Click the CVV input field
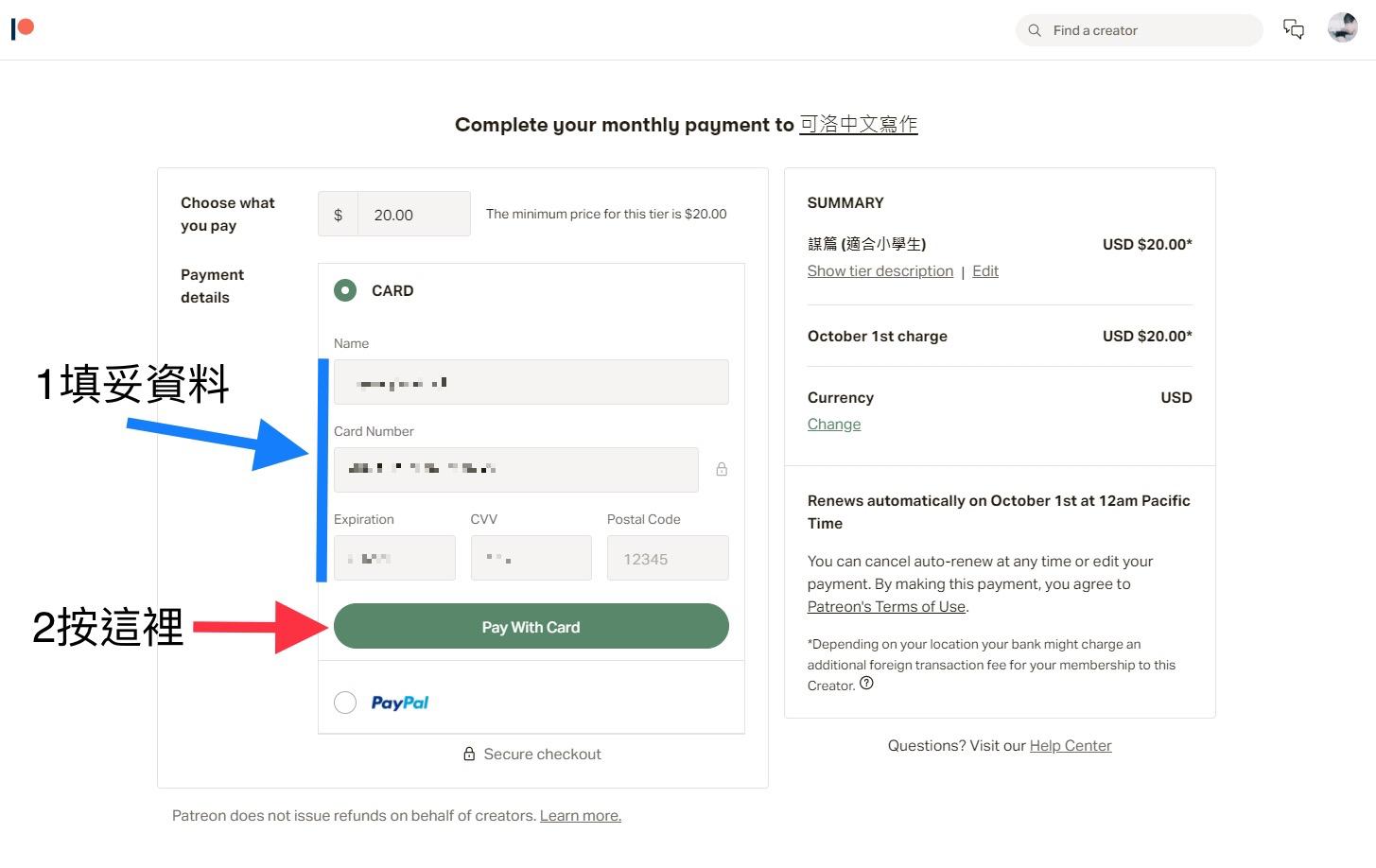1376x868 pixels. [x=531, y=559]
